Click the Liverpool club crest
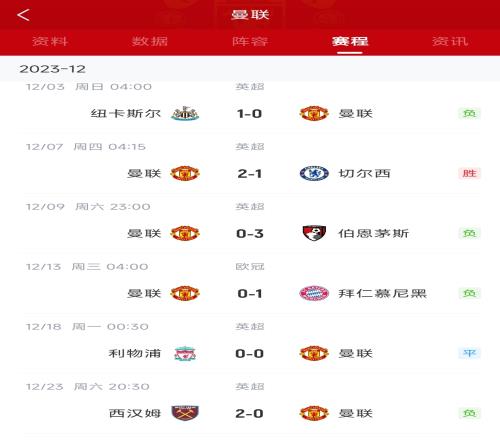500x440 pixels. click(185, 353)
